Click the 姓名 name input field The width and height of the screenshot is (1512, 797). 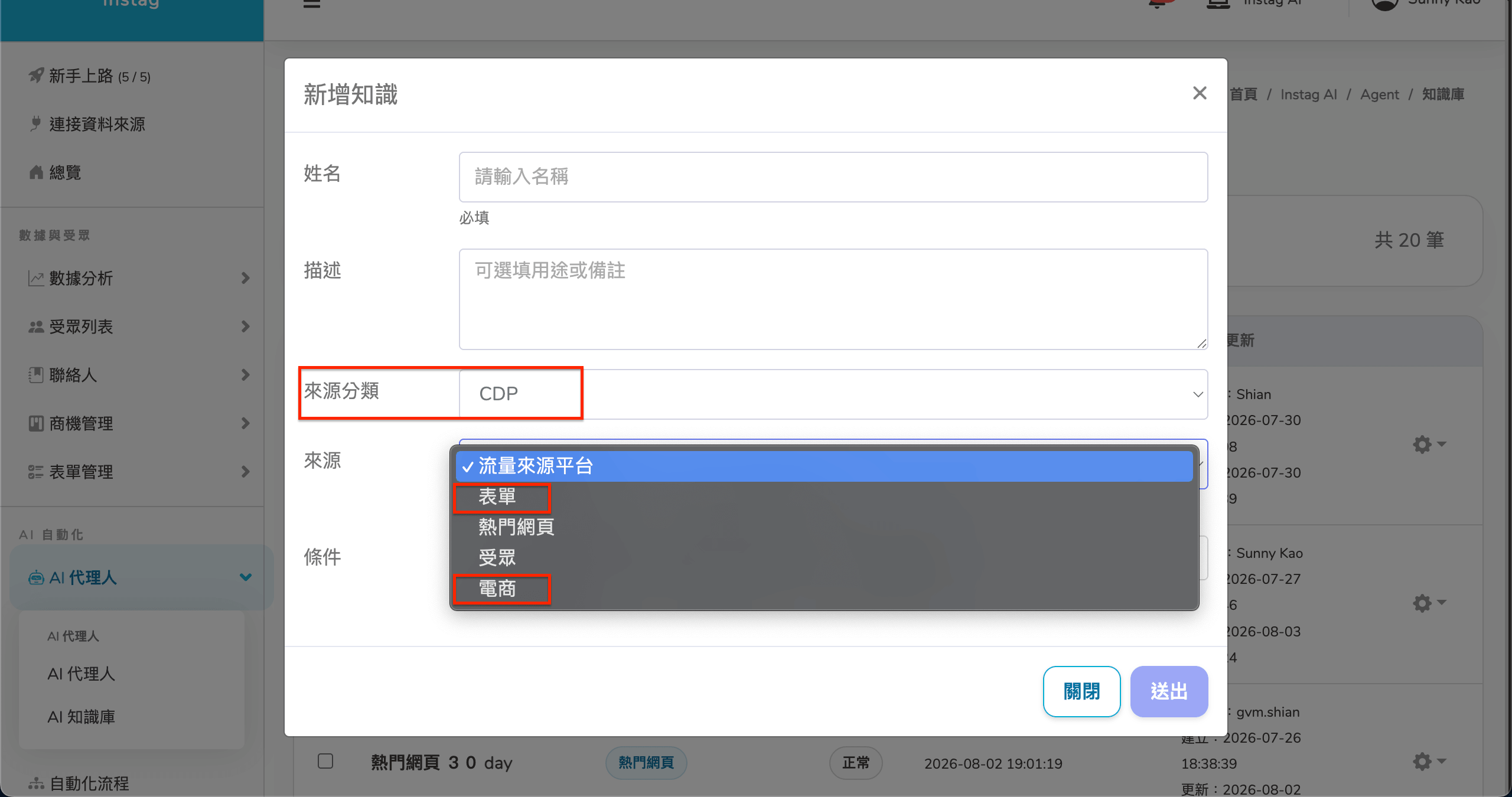coord(833,177)
